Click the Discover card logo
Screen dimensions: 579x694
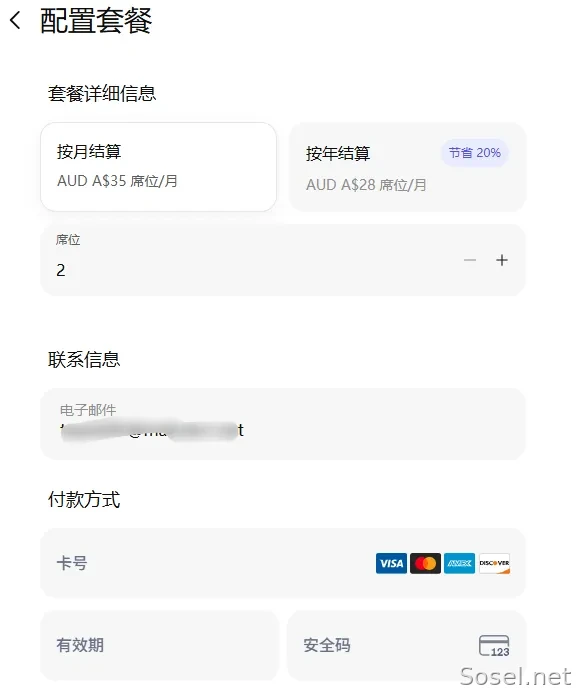click(494, 563)
